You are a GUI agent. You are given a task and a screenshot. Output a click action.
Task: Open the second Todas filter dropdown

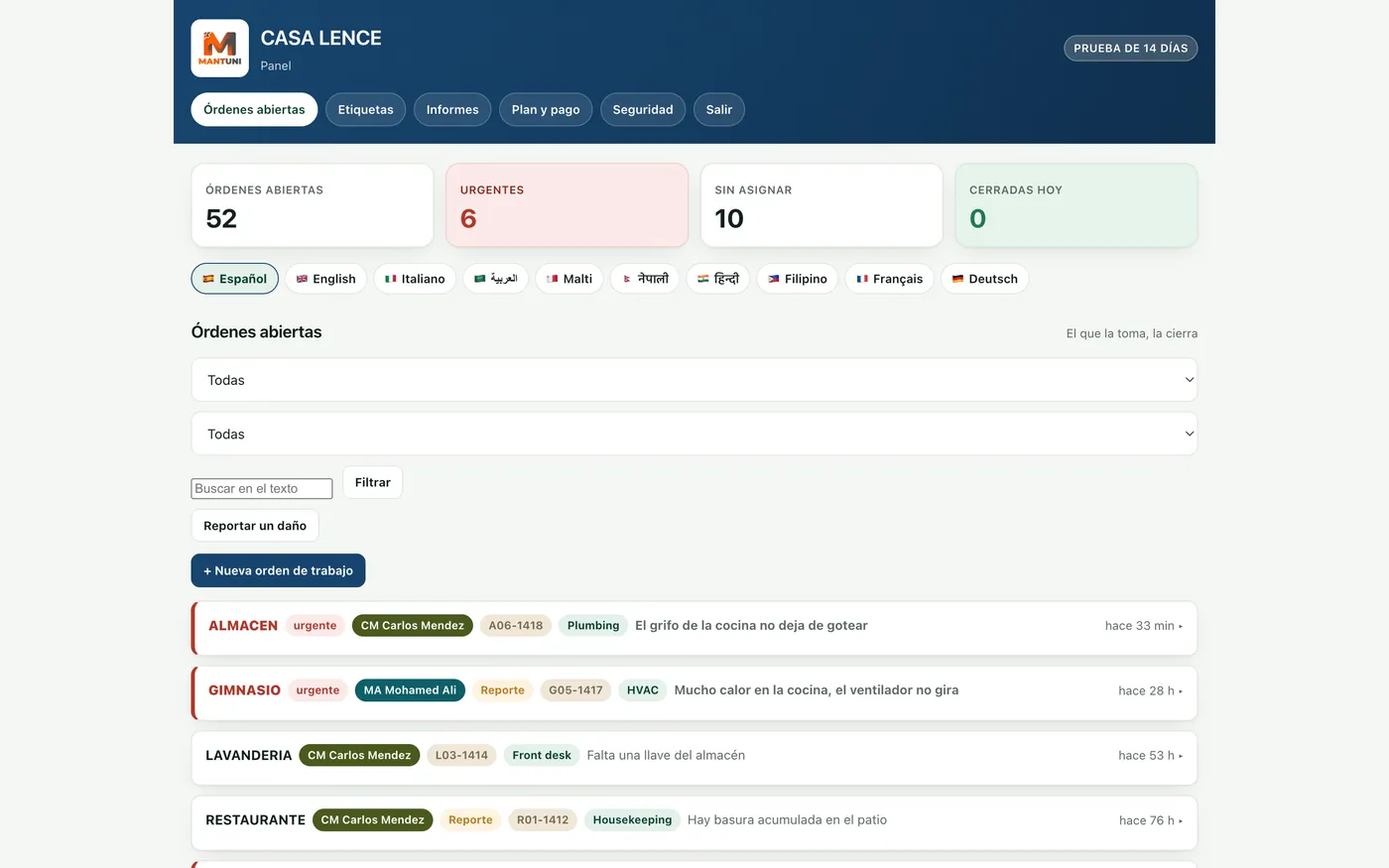pyautogui.click(x=694, y=434)
